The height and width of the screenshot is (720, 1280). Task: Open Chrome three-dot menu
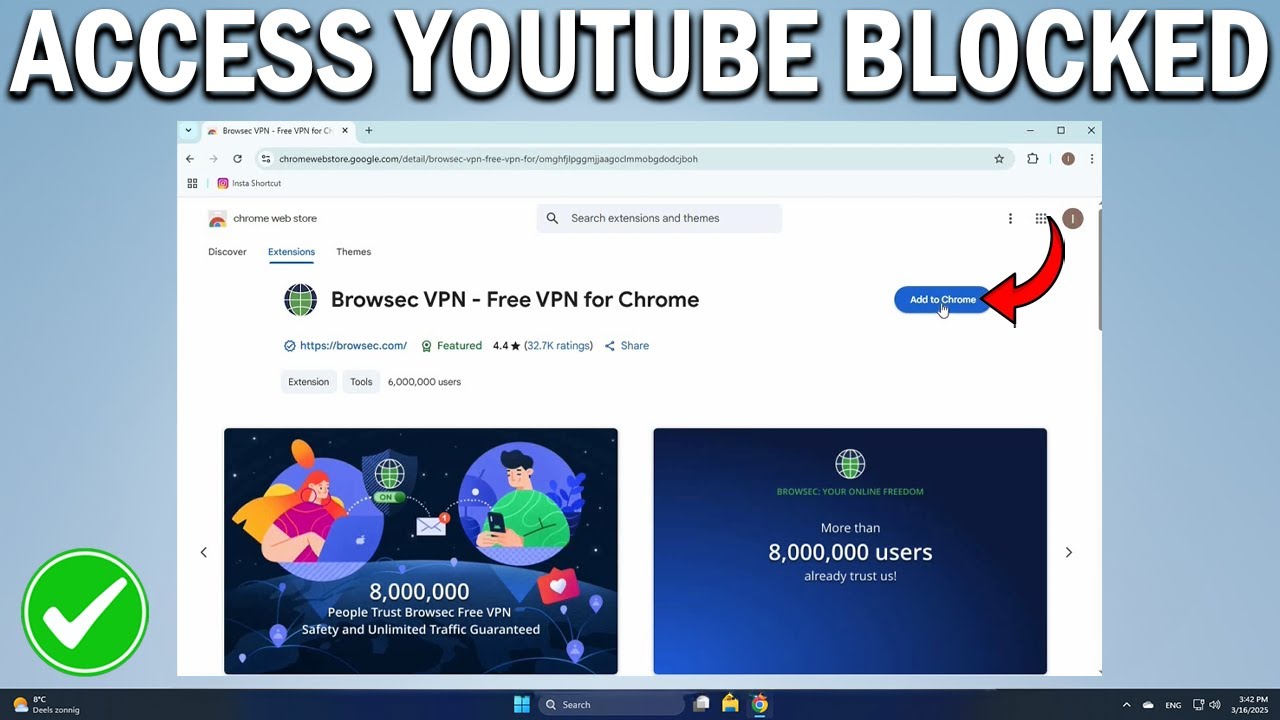click(1092, 159)
